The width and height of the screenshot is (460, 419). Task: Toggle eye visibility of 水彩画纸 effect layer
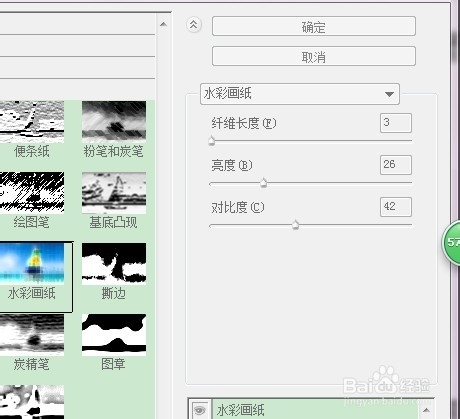coord(199,410)
